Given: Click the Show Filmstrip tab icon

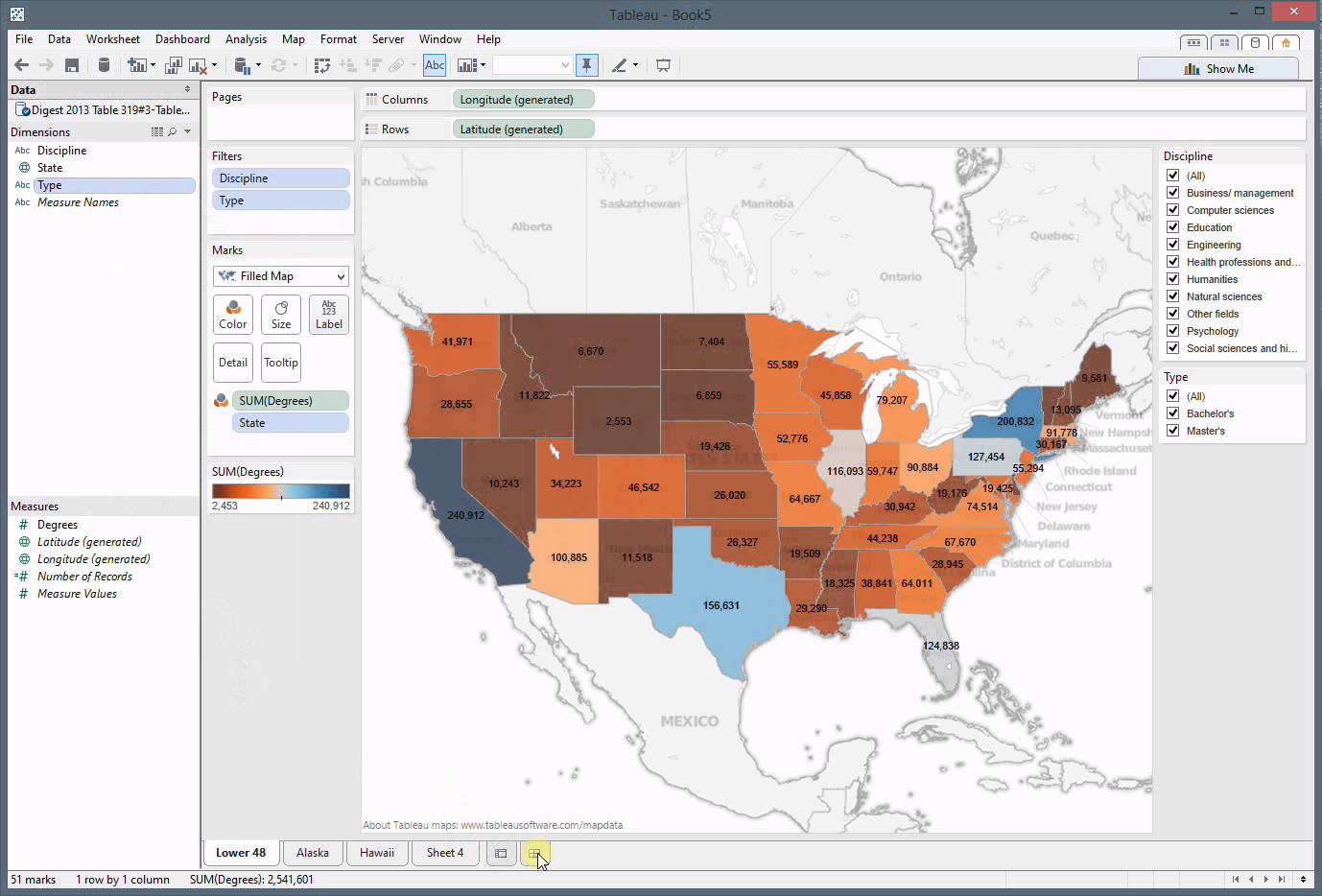Looking at the screenshot, I should tap(1193, 42).
